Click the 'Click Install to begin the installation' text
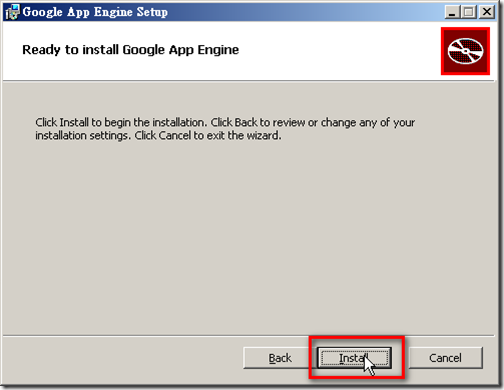 tap(225, 129)
